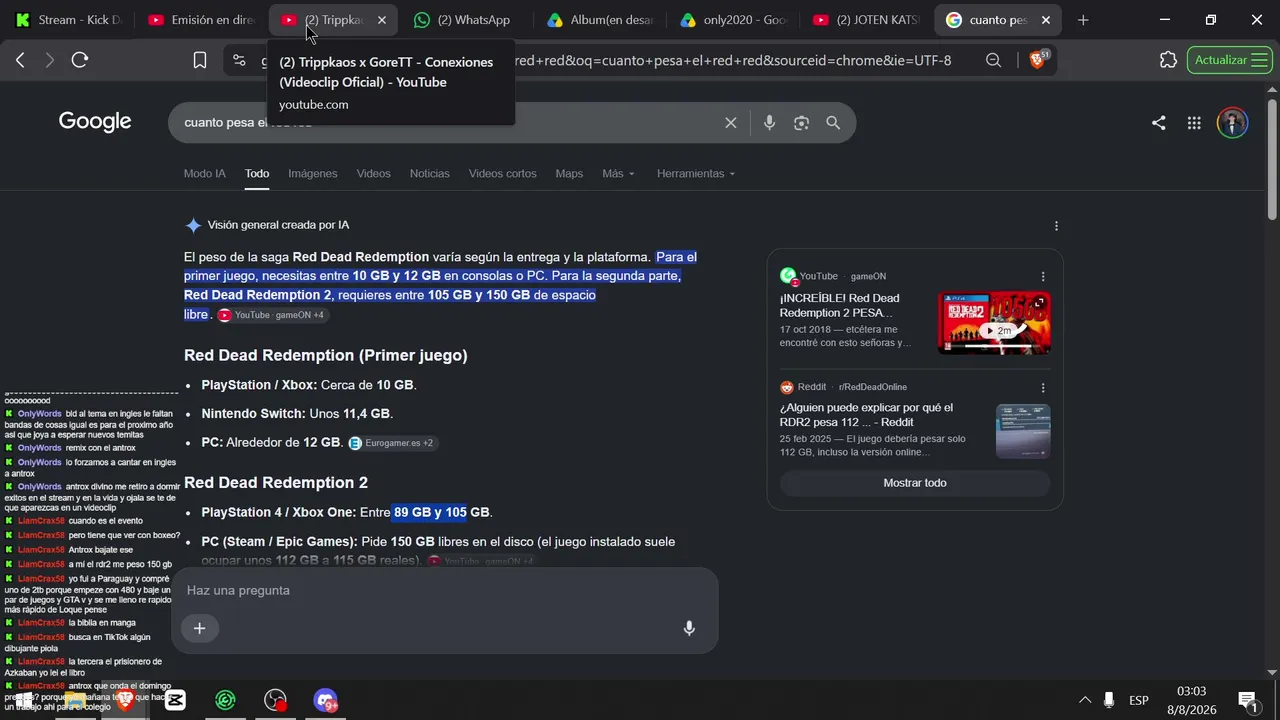Open CapCut from the taskbar
The width and height of the screenshot is (1280, 720).
[x=175, y=700]
